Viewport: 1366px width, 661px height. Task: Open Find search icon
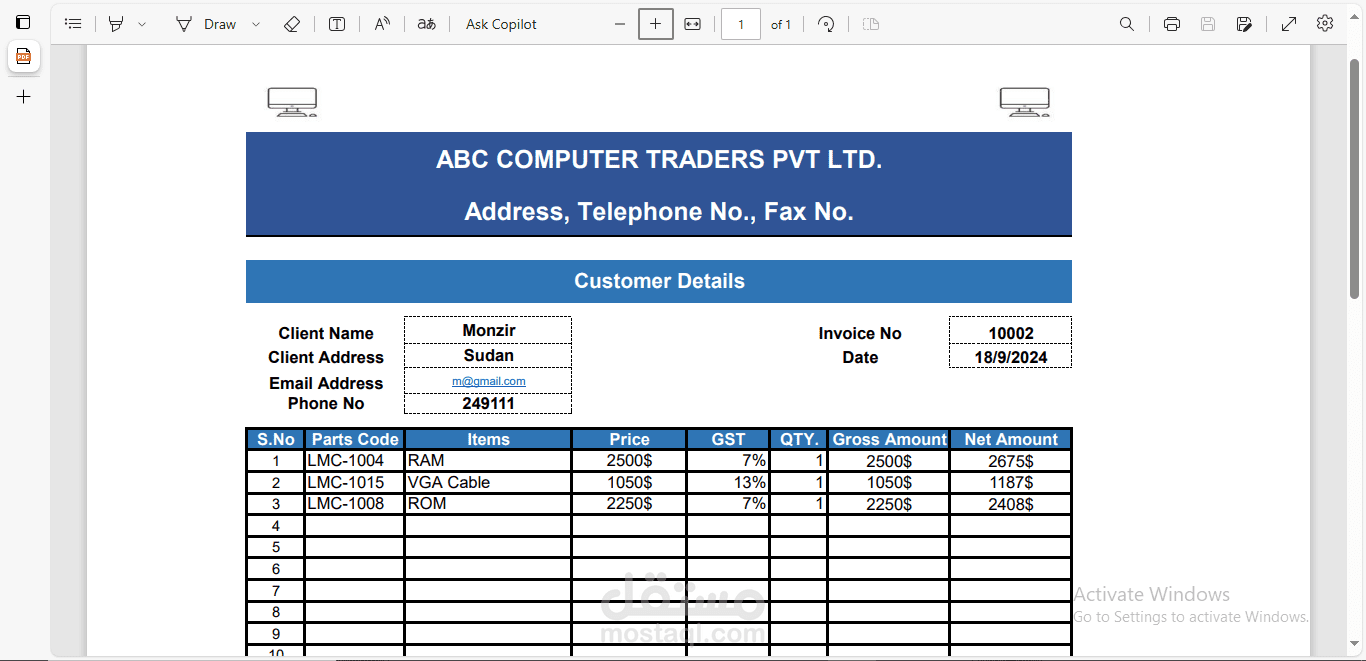[1127, 24]
